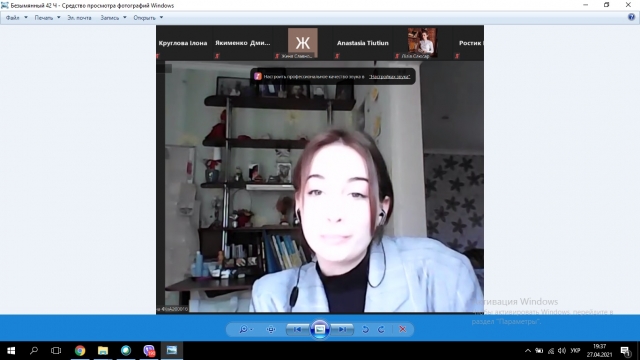This screenshot has height=360, width=640.
Task: Open the Эл. почта menu item
Action: click(79, 18)
